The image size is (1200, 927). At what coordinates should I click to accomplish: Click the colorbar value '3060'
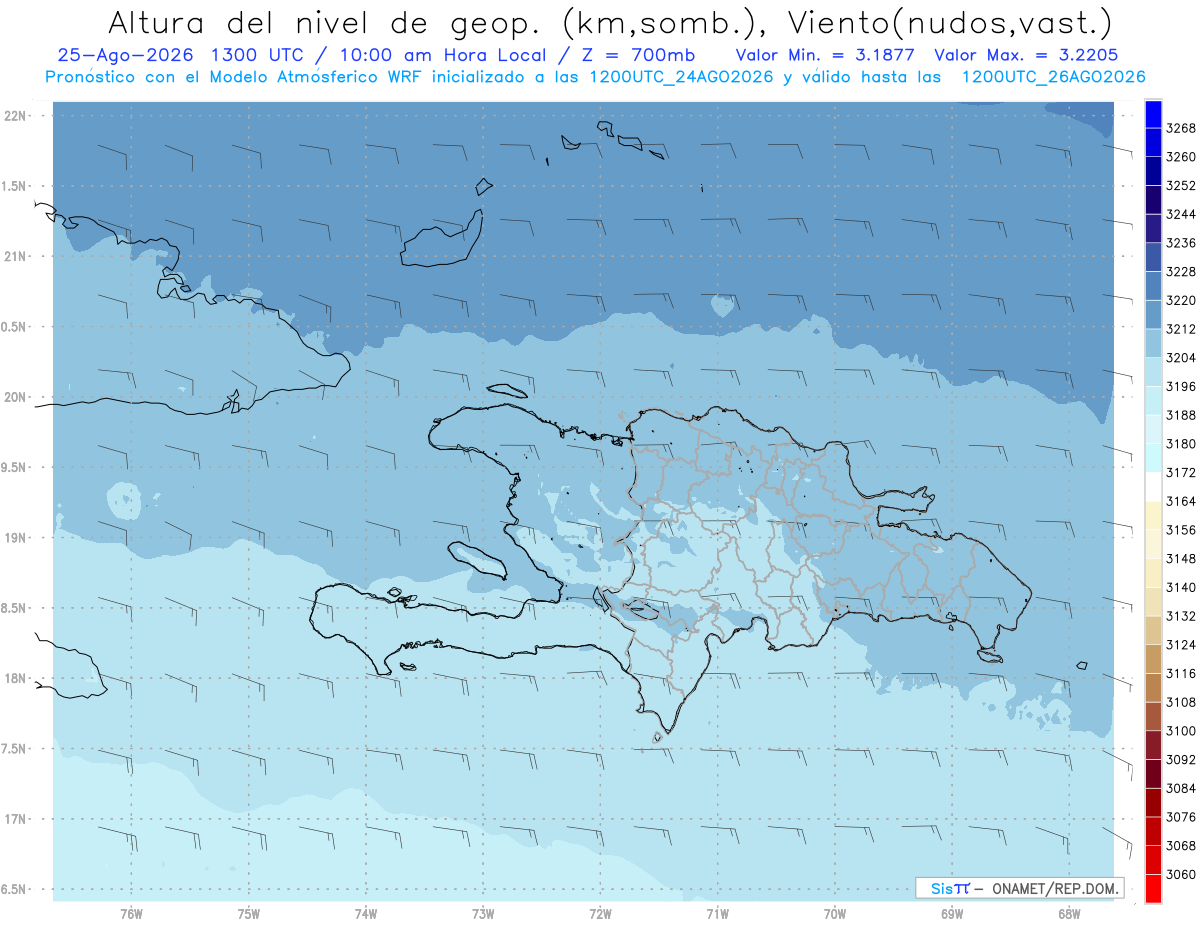coord(1181,874)
